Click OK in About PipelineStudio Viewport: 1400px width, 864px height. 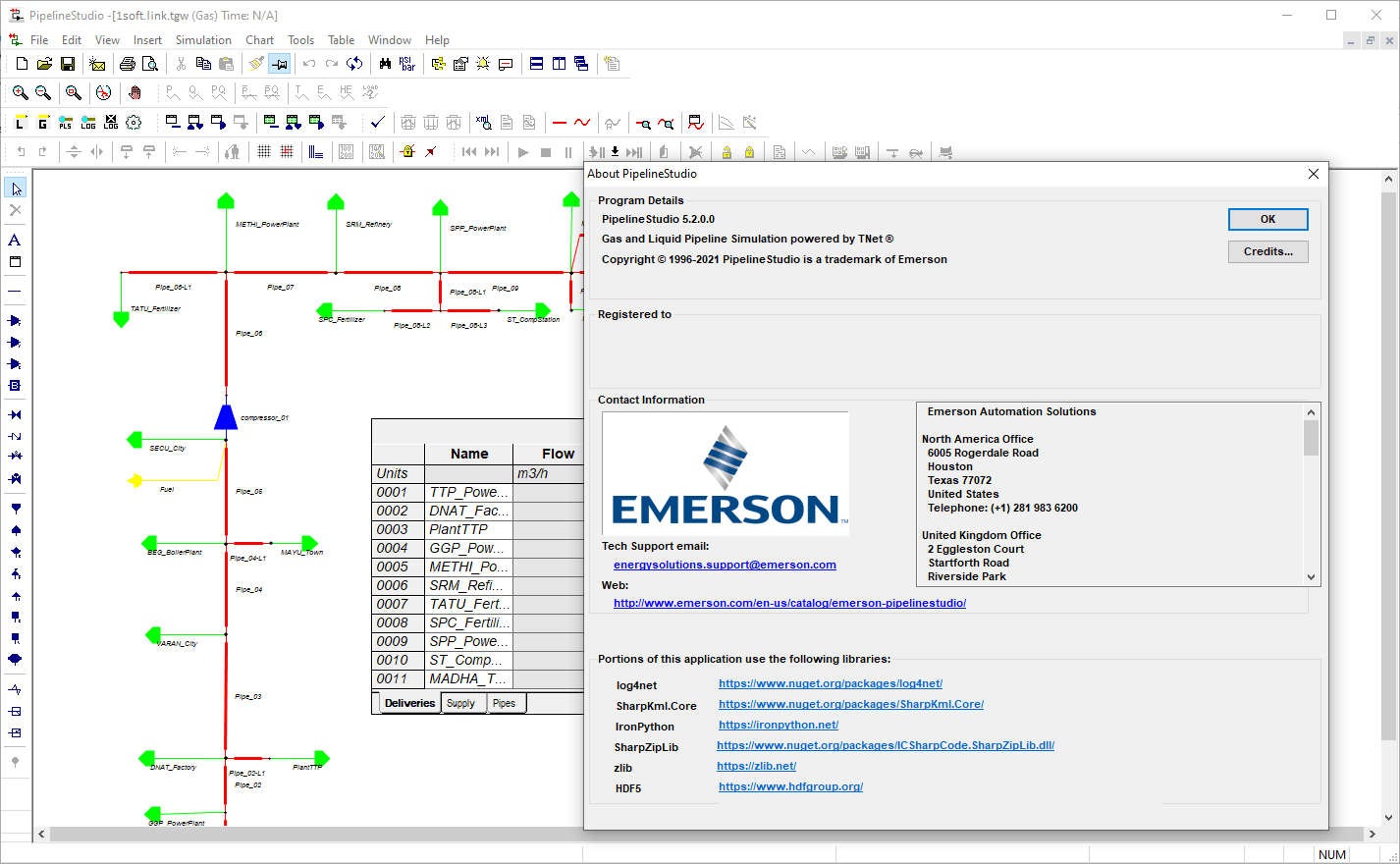(x=1267, y=219)
